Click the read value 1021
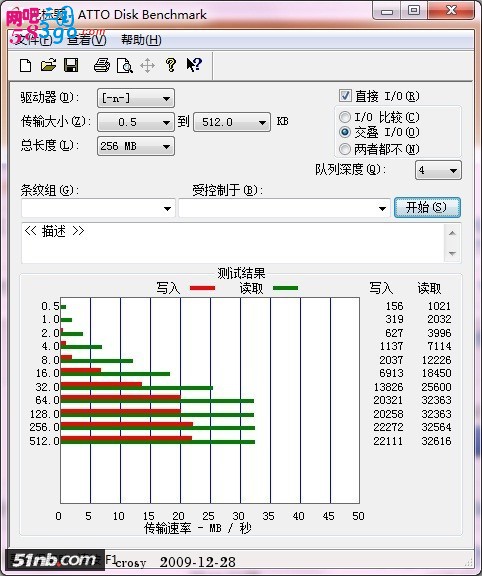The image size is (482, 576). (439, 306)
